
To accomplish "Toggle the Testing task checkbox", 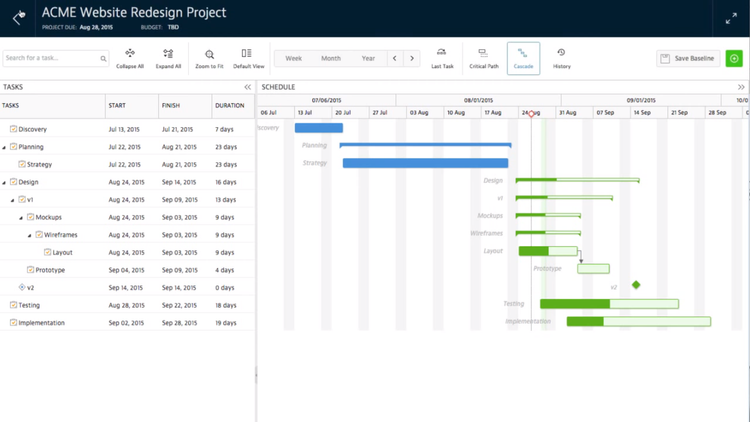I will point(14,305).
